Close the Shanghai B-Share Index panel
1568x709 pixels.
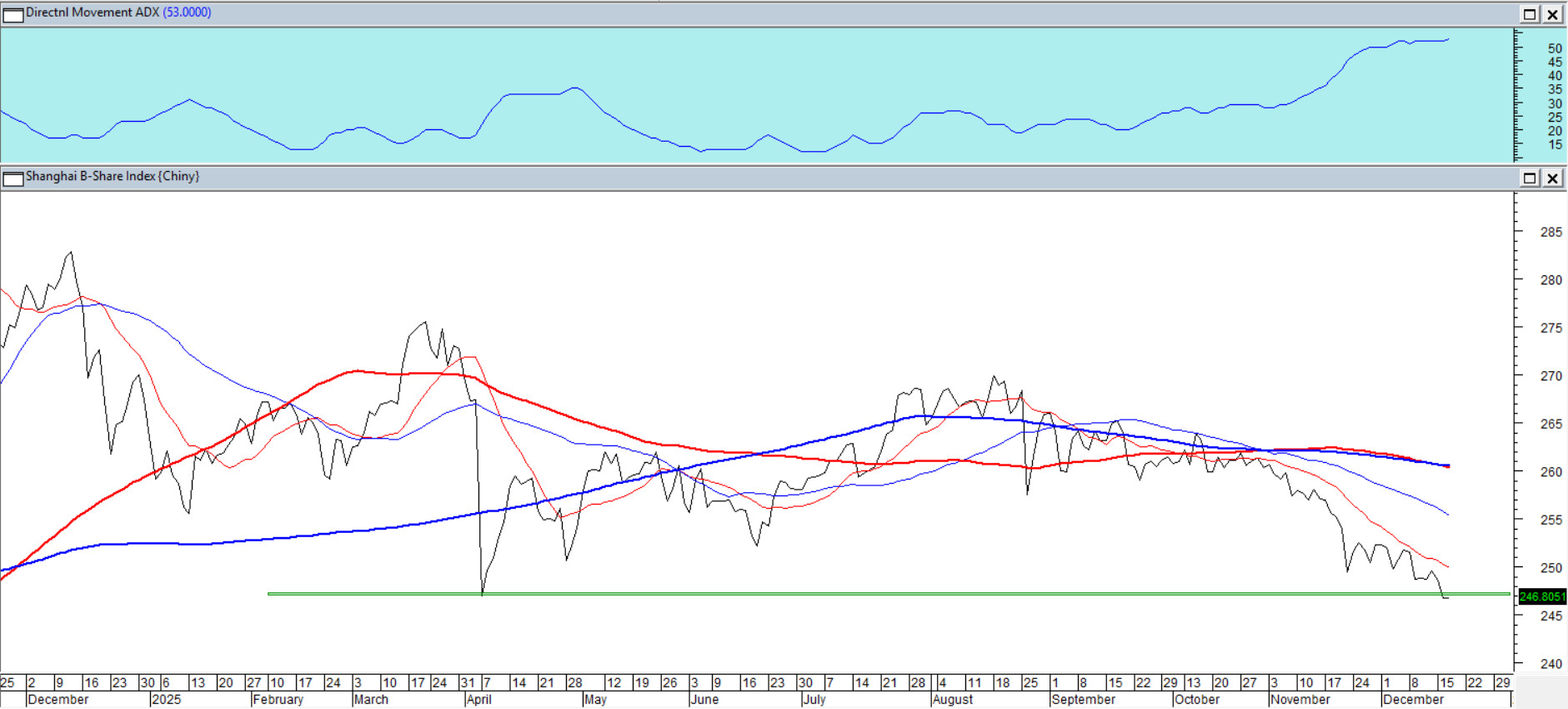[x=1553, y=178]
